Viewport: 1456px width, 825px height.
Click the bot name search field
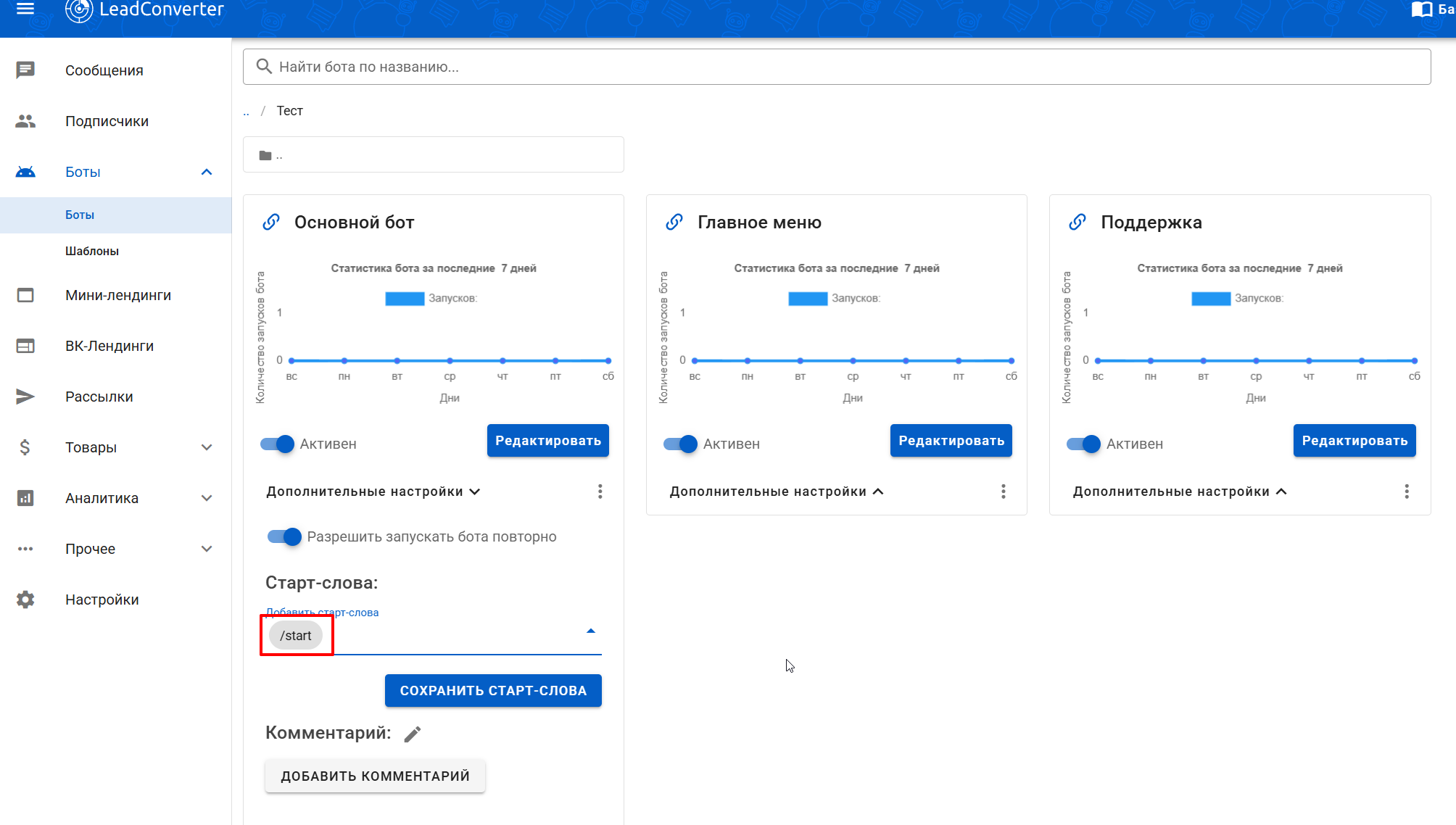pos(836,67)
